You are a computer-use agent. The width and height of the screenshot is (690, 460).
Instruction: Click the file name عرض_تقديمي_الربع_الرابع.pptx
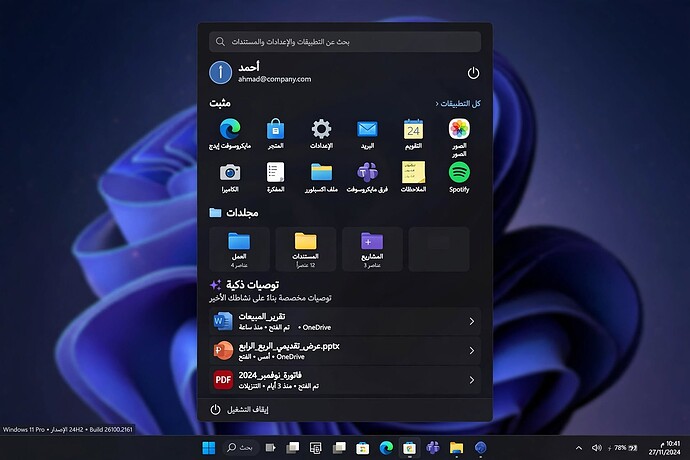(x=289, y=346)
